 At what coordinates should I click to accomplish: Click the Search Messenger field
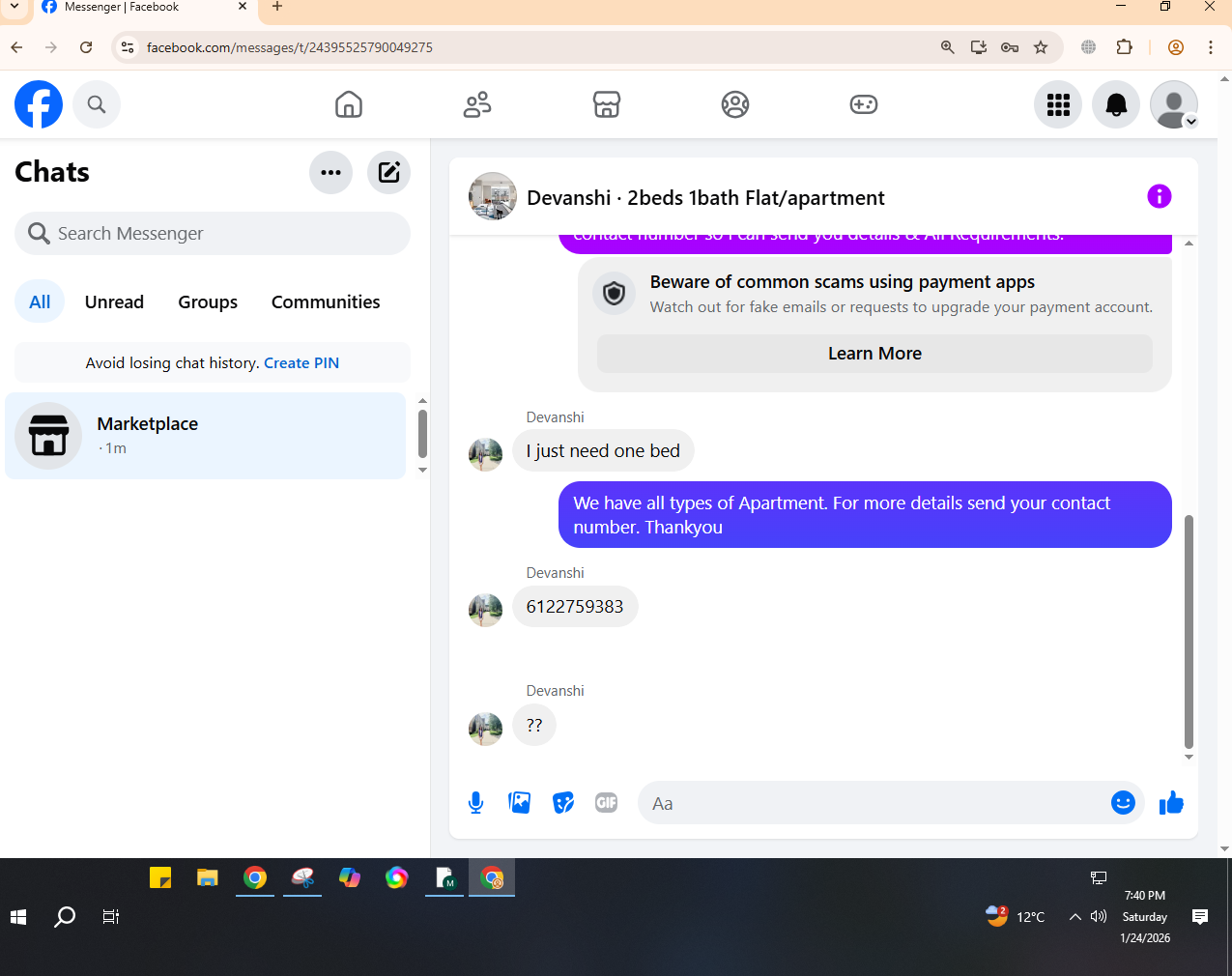point(213,234)
